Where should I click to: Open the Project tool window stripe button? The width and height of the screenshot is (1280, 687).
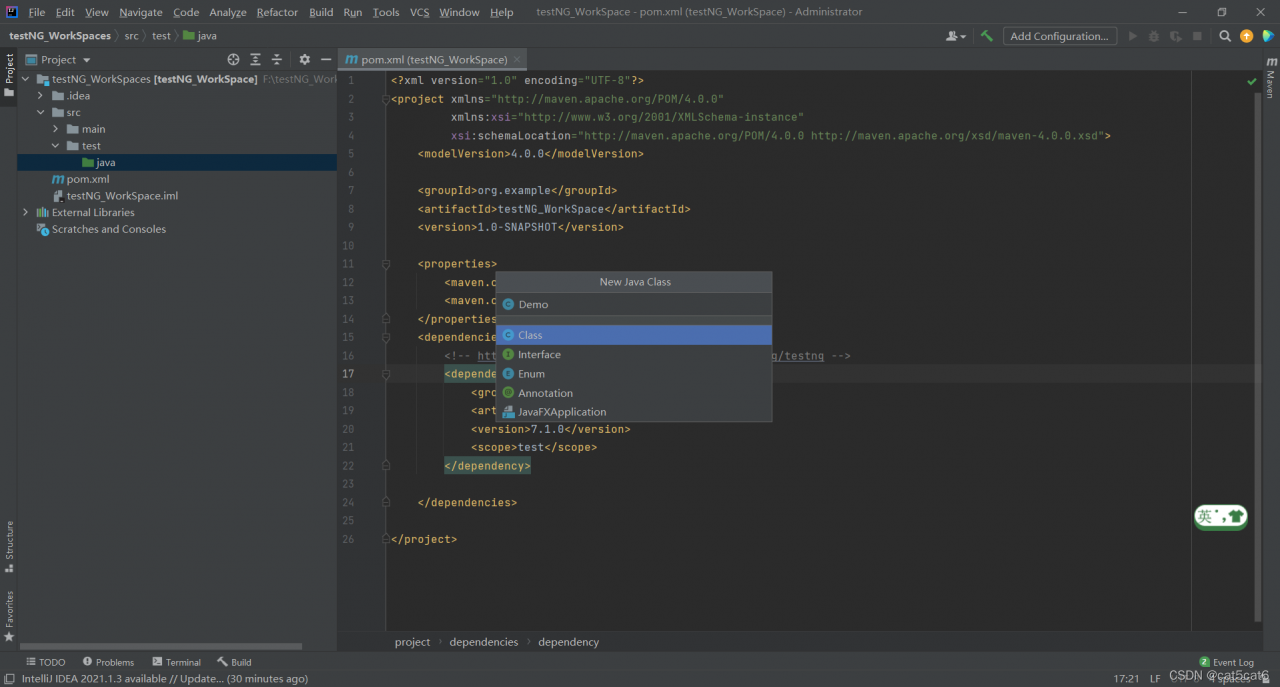[x=9, y=76]
